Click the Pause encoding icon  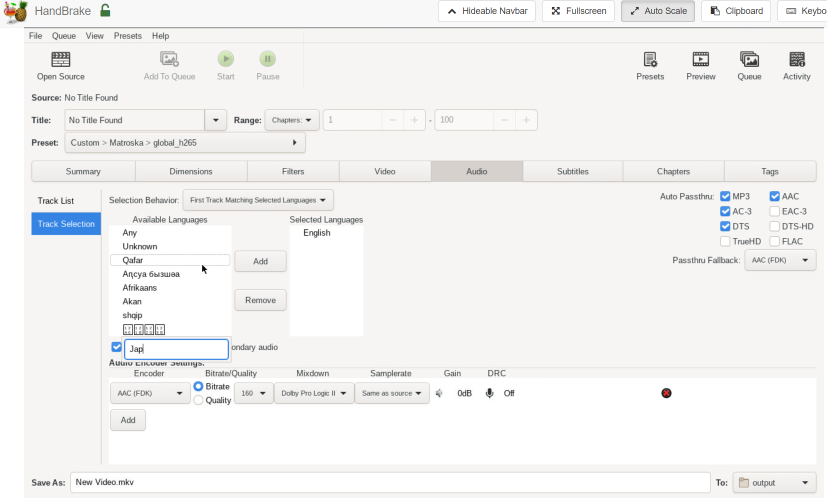[x=267, y=59]
